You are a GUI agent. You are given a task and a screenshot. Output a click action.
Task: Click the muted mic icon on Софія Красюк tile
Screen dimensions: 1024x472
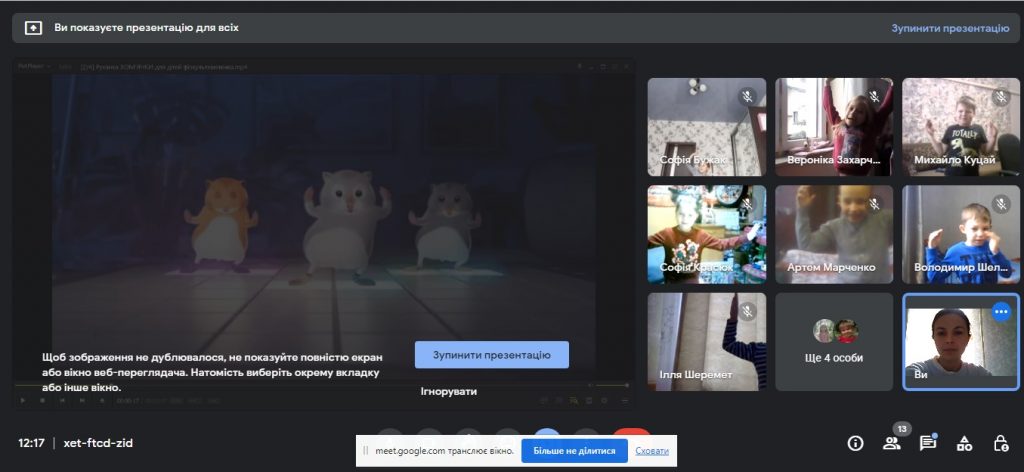pos(748,204)
